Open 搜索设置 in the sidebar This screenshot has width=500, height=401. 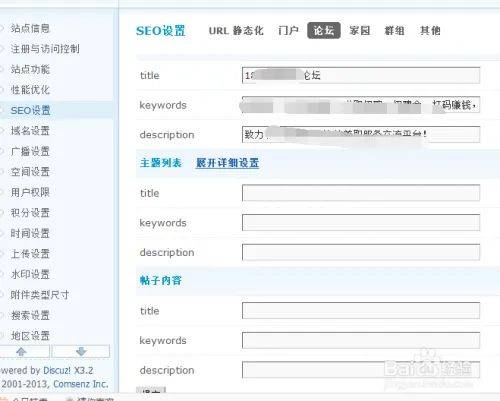[30, 315]
